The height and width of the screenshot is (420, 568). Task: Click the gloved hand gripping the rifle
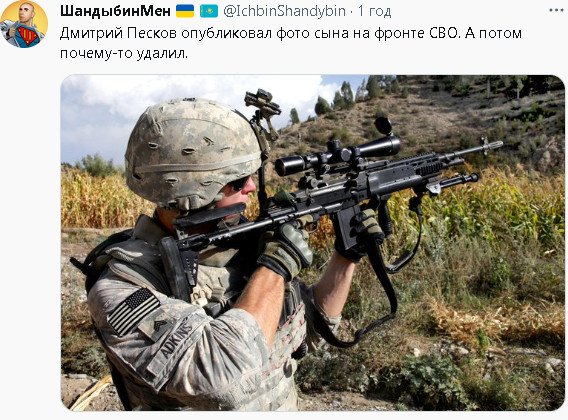pyautogui.click(x=286, y=249)
